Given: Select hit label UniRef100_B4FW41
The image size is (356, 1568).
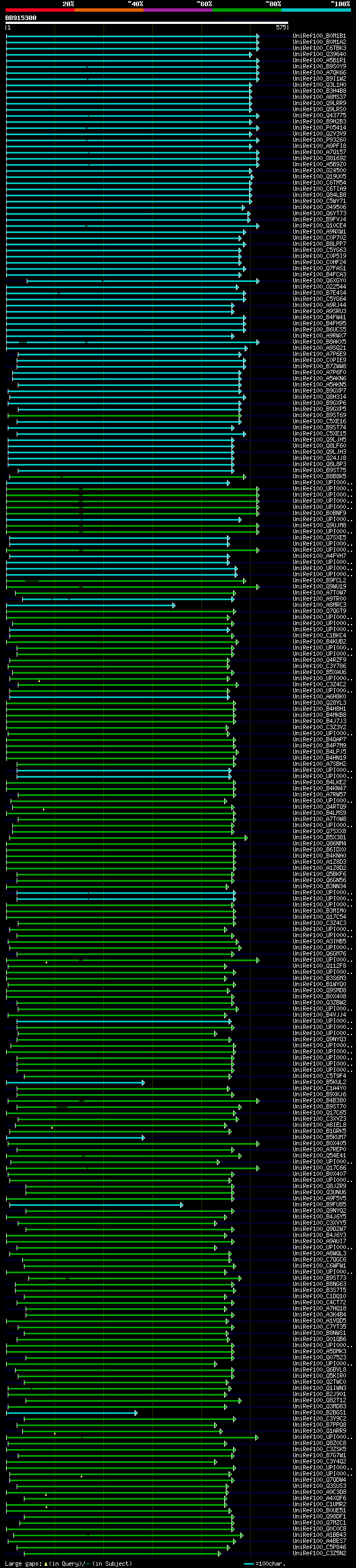Looking at the screenshot, I should [319, 317].
